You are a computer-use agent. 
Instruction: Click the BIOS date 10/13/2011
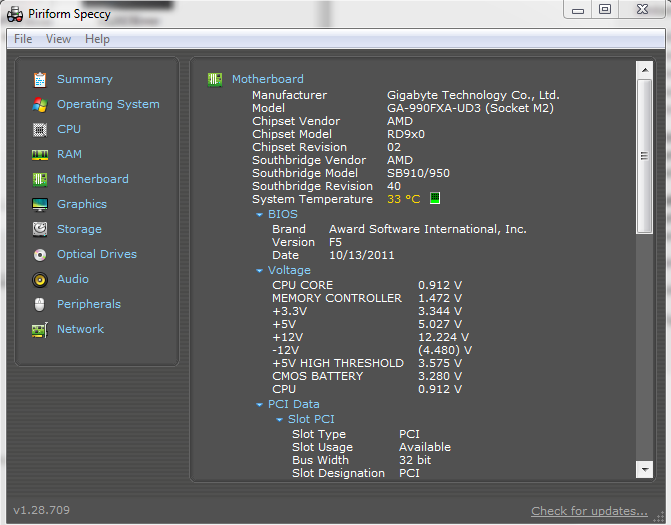click(362, 255)
